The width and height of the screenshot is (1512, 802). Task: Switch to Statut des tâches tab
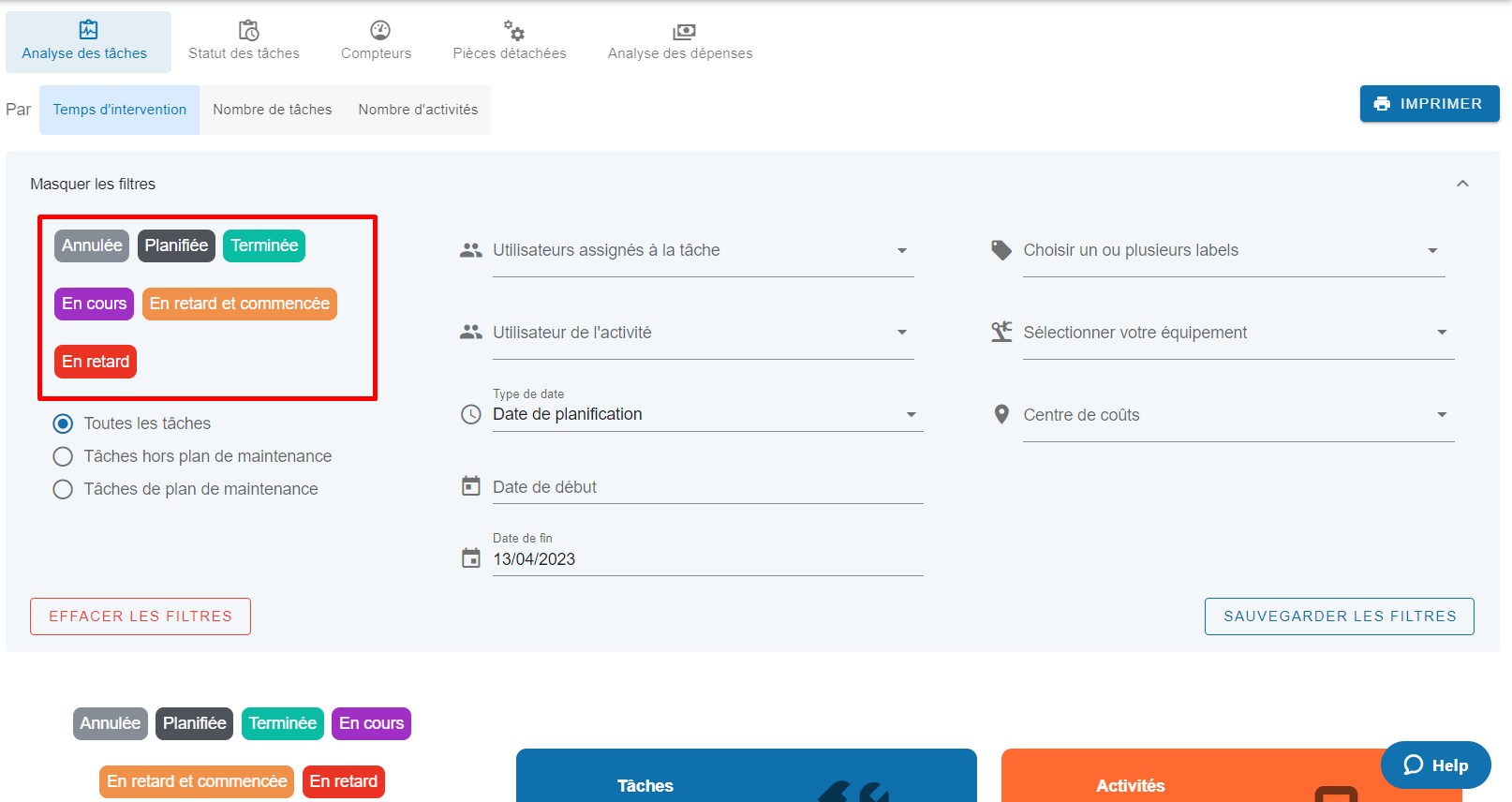click(244, 42)
